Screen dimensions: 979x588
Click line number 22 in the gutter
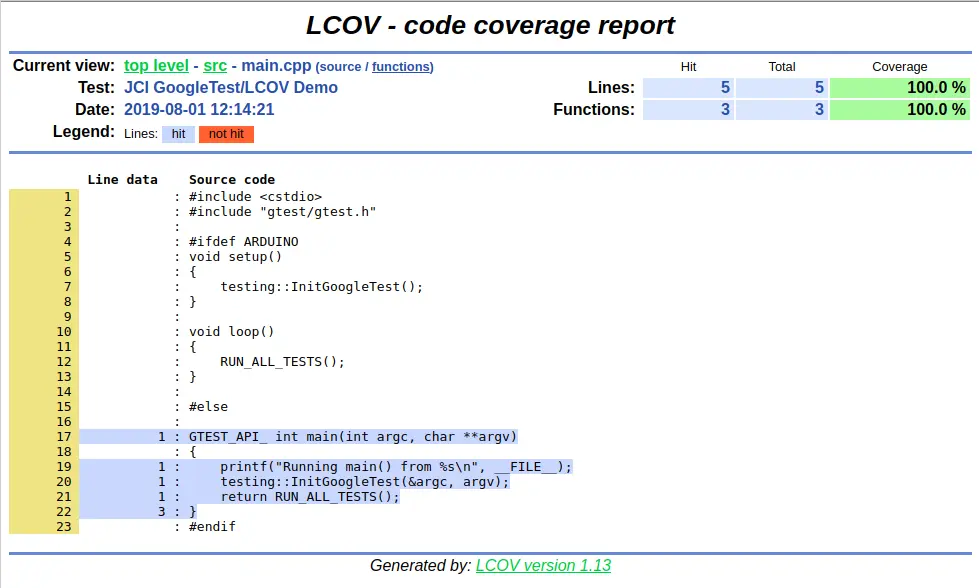click(64, 511)
